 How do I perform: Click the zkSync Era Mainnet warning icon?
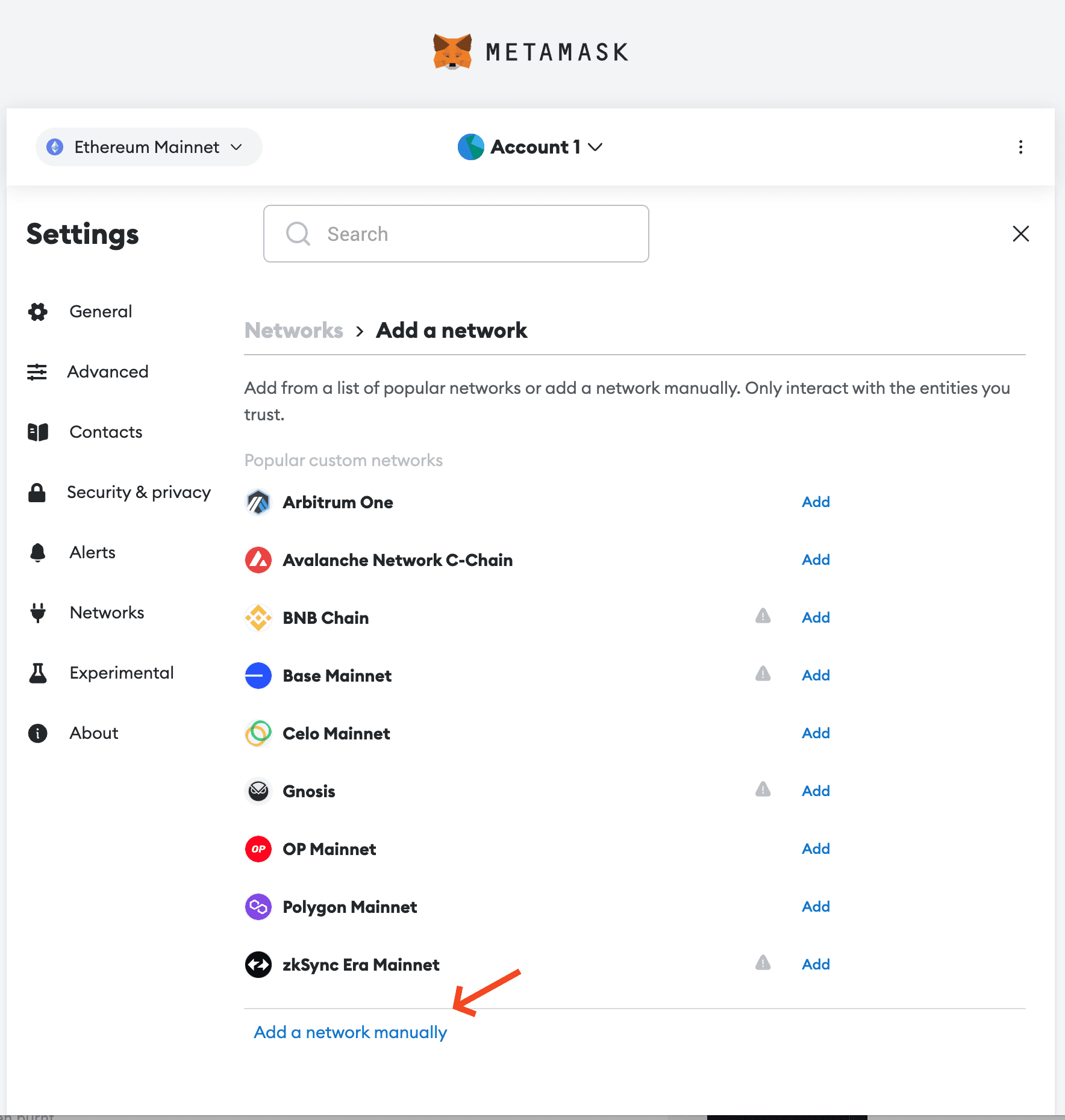(763, 963)
